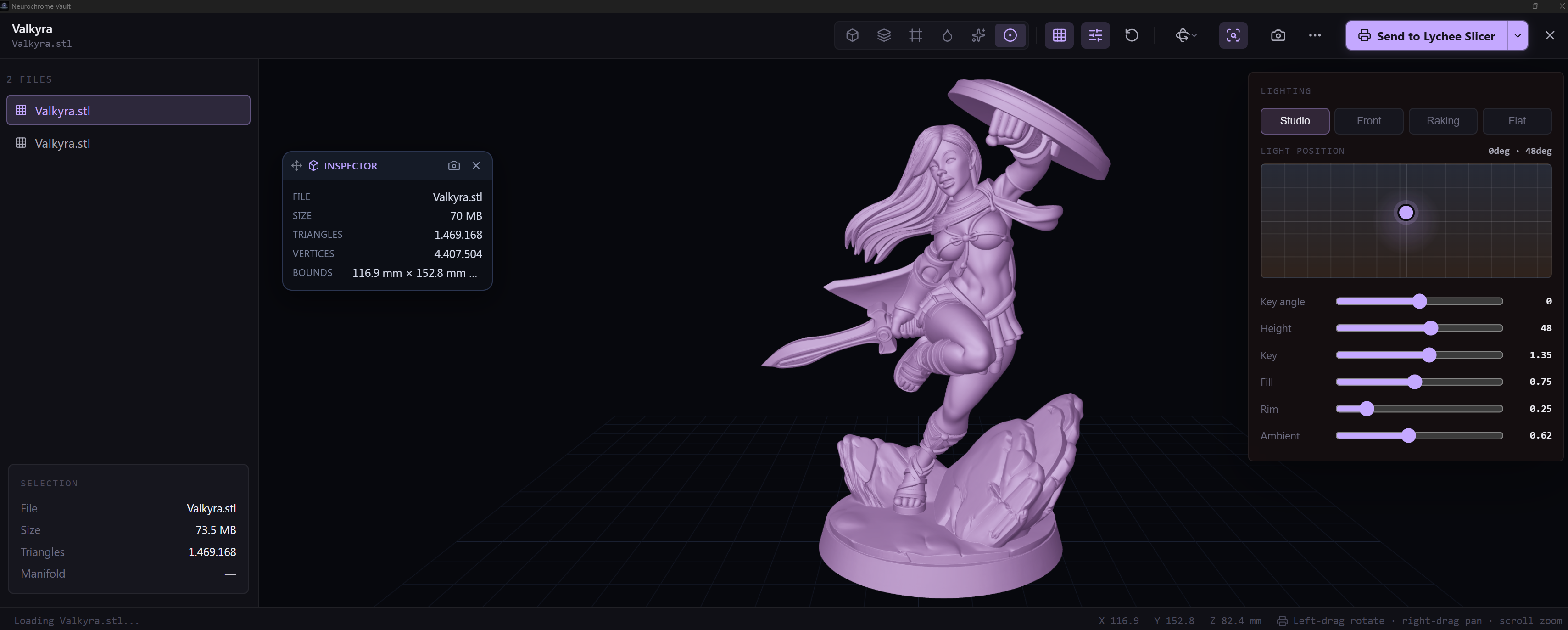Viewport: 1568px width, 630px height.
Task: Click the printer icon in the status bar
Action: tap(1282, 620)
